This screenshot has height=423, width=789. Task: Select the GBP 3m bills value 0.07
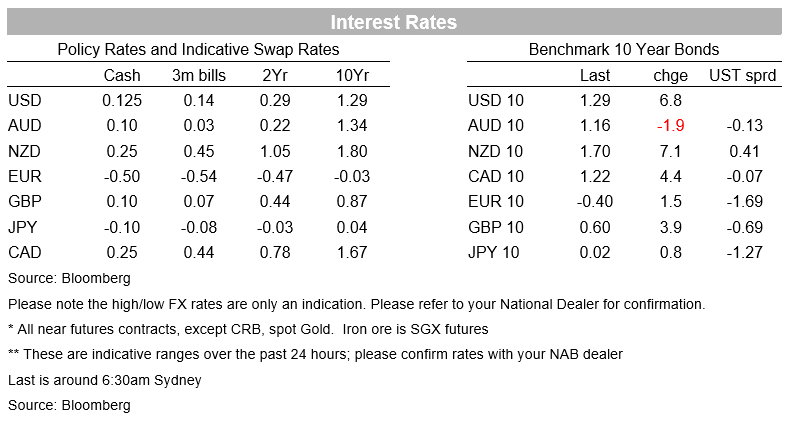coord(199,202)
